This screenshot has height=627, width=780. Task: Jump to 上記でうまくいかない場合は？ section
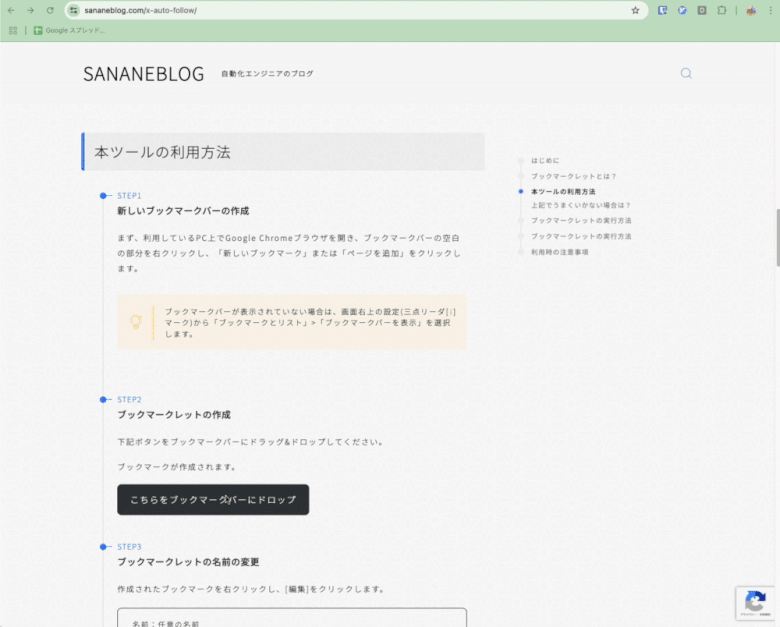(581, 205)
